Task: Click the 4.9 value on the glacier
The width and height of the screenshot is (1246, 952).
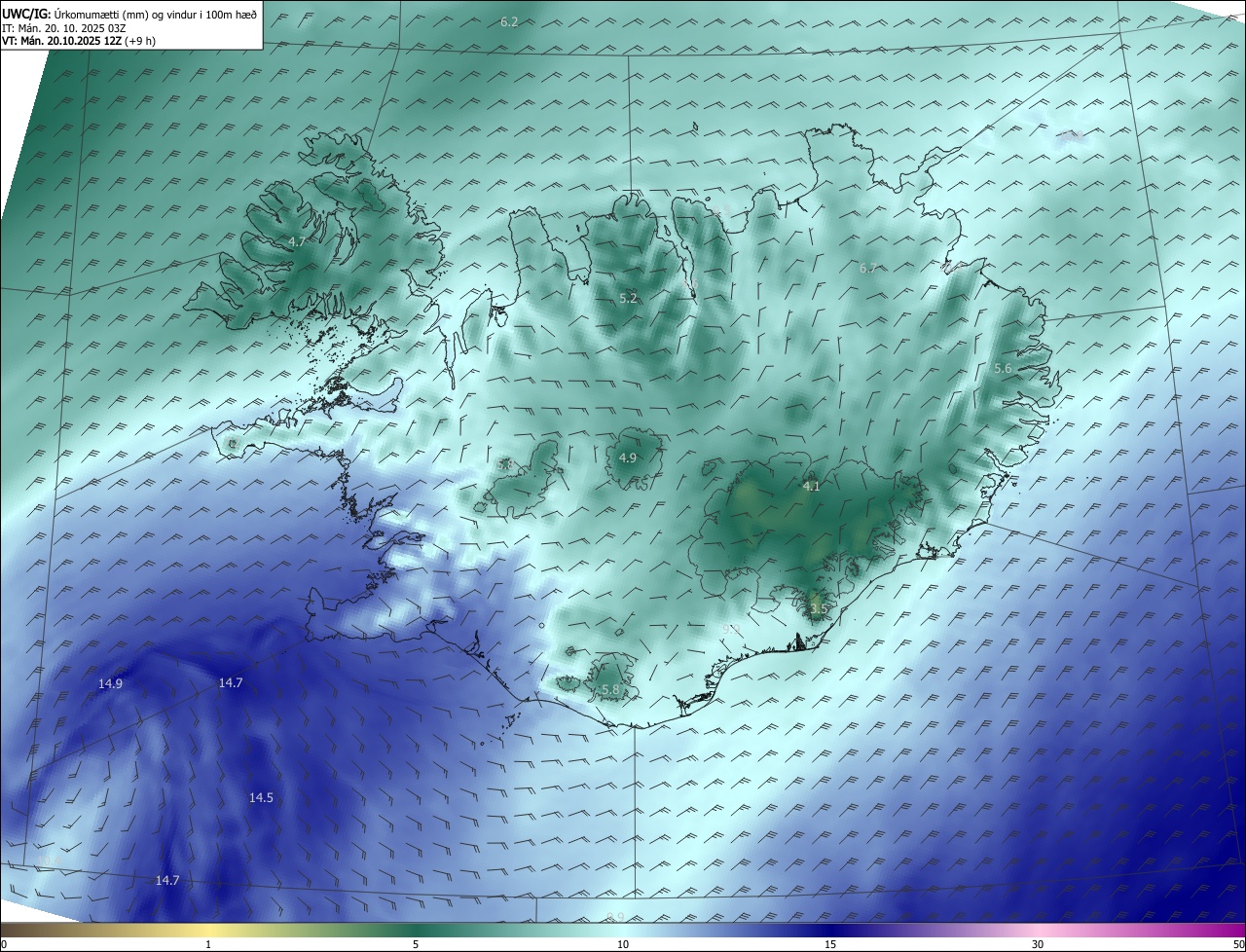Action: [x=628, y=458]
